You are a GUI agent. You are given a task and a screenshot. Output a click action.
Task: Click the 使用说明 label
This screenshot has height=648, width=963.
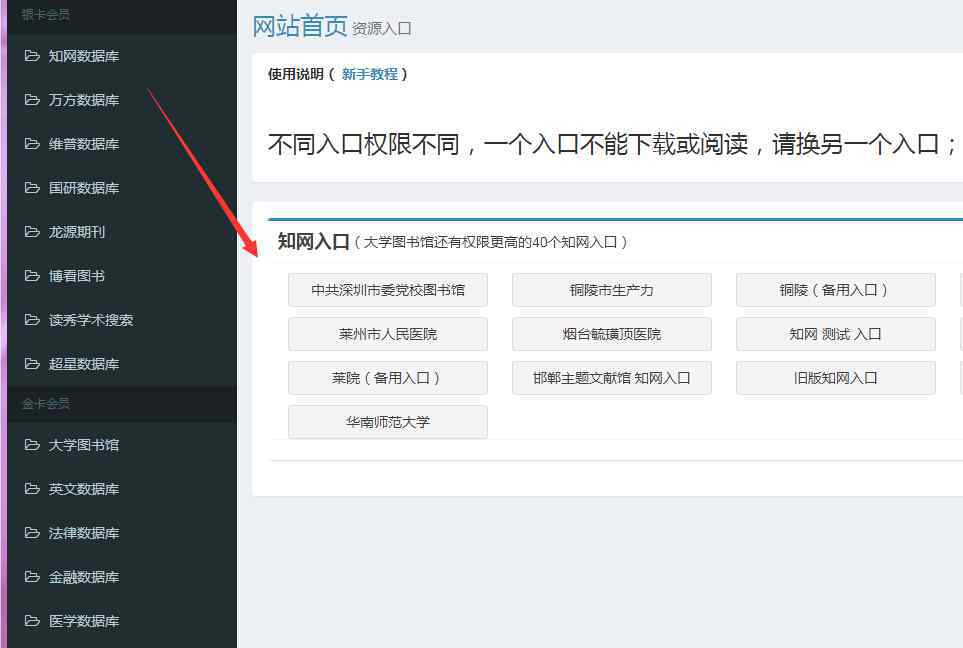point(296,74)
